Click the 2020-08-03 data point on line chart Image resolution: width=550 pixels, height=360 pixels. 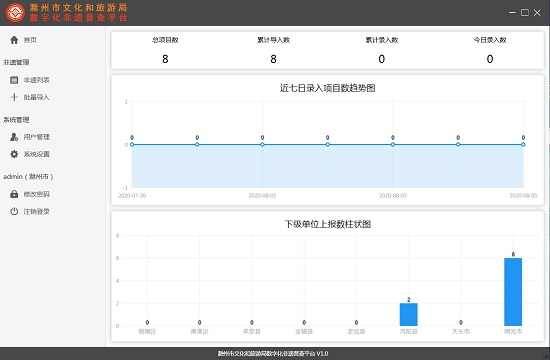[x=393, y=145]
